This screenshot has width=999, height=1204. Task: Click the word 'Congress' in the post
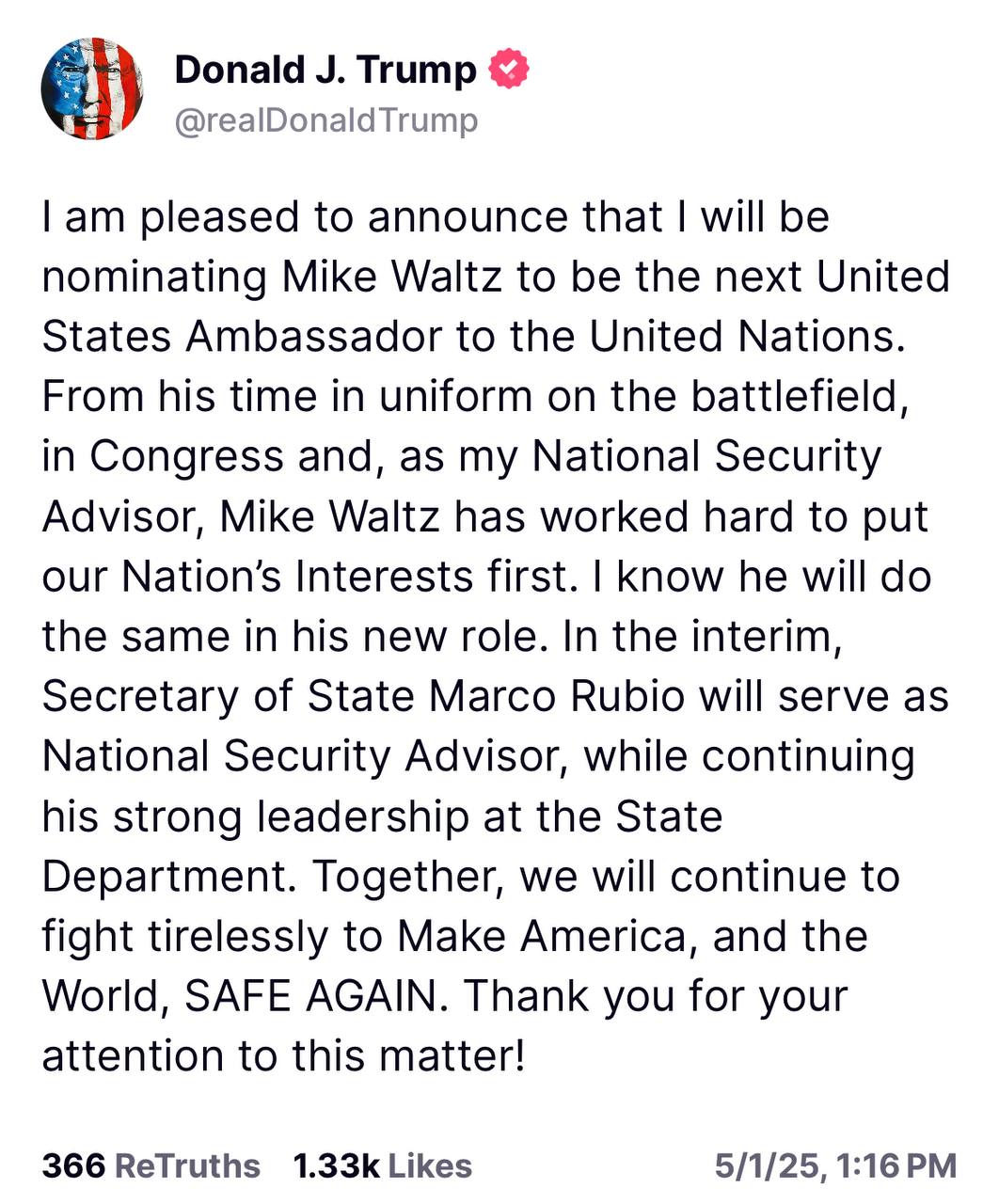point(186,457)
